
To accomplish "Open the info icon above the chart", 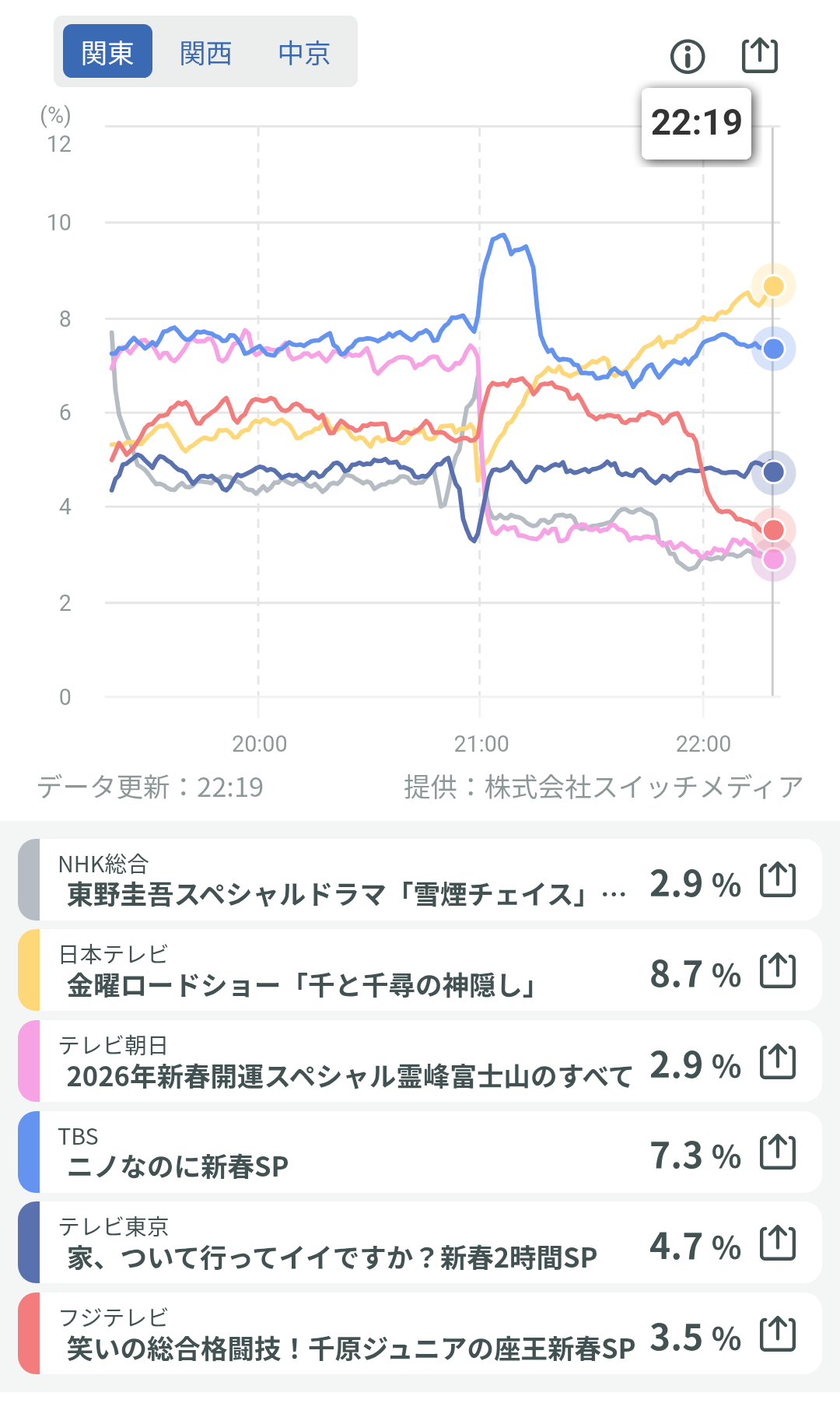I will coord(688,56).
